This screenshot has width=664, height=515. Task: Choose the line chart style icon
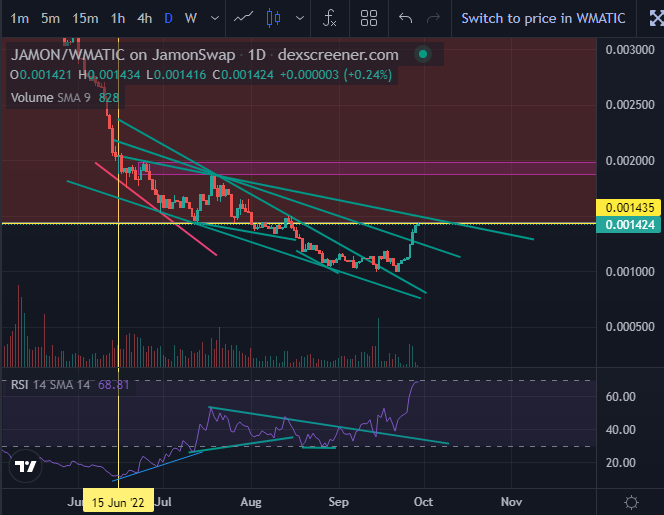[x=243, y=18]
